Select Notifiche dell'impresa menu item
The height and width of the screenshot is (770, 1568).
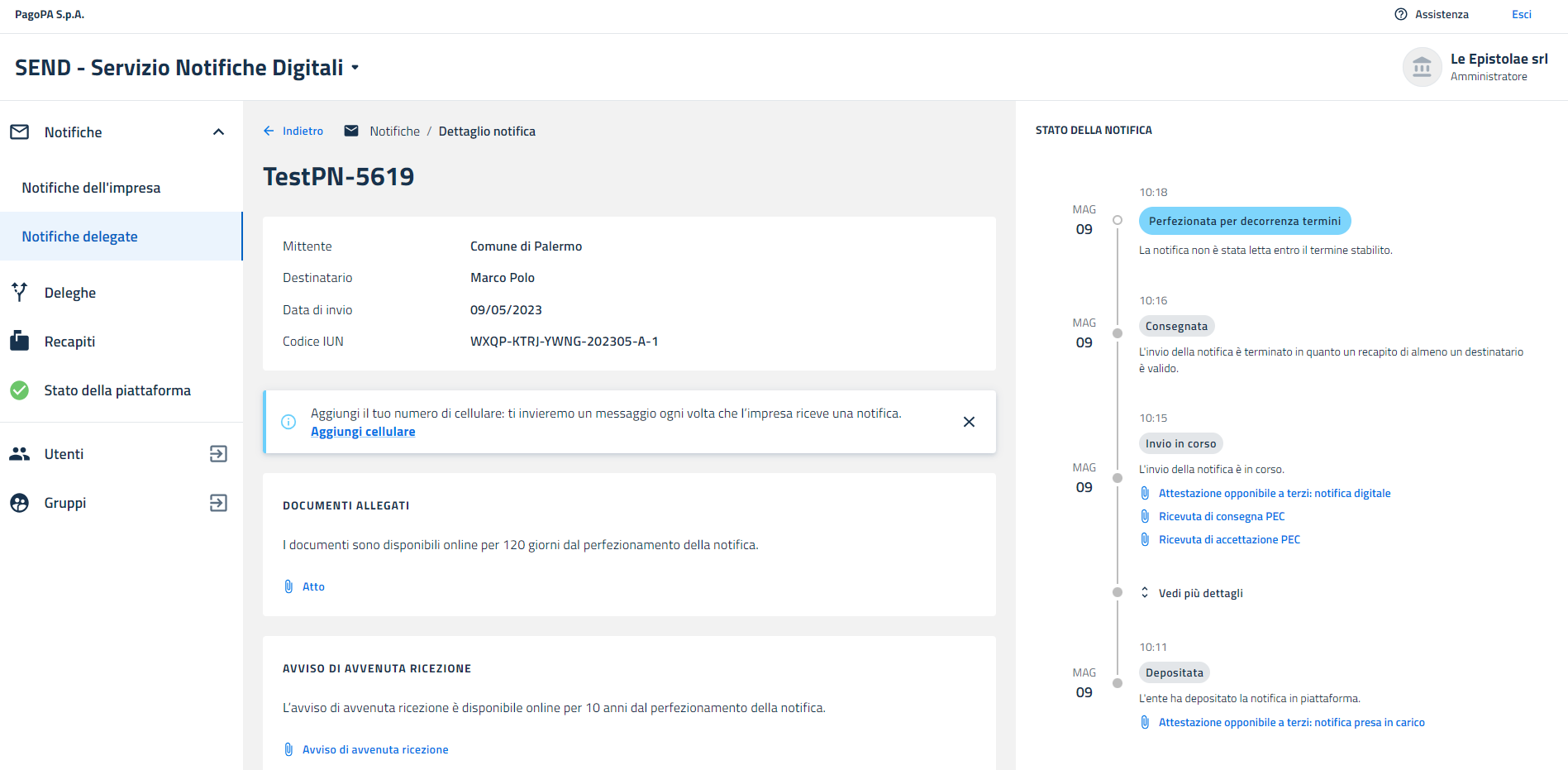pyautogui.click(x=91, y=188)
